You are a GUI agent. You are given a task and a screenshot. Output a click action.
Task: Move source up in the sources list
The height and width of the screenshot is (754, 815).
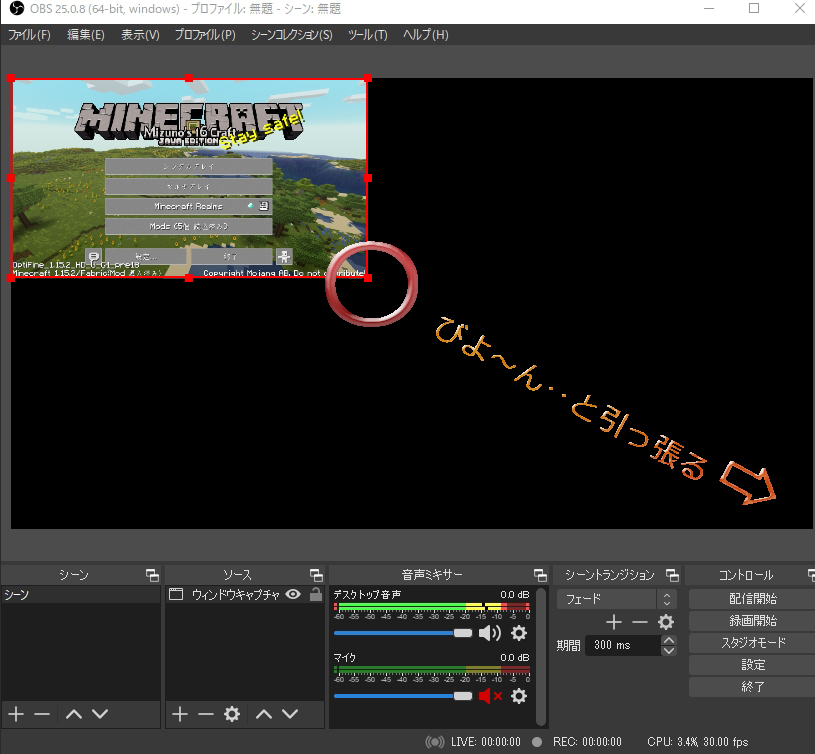[264, 714]
